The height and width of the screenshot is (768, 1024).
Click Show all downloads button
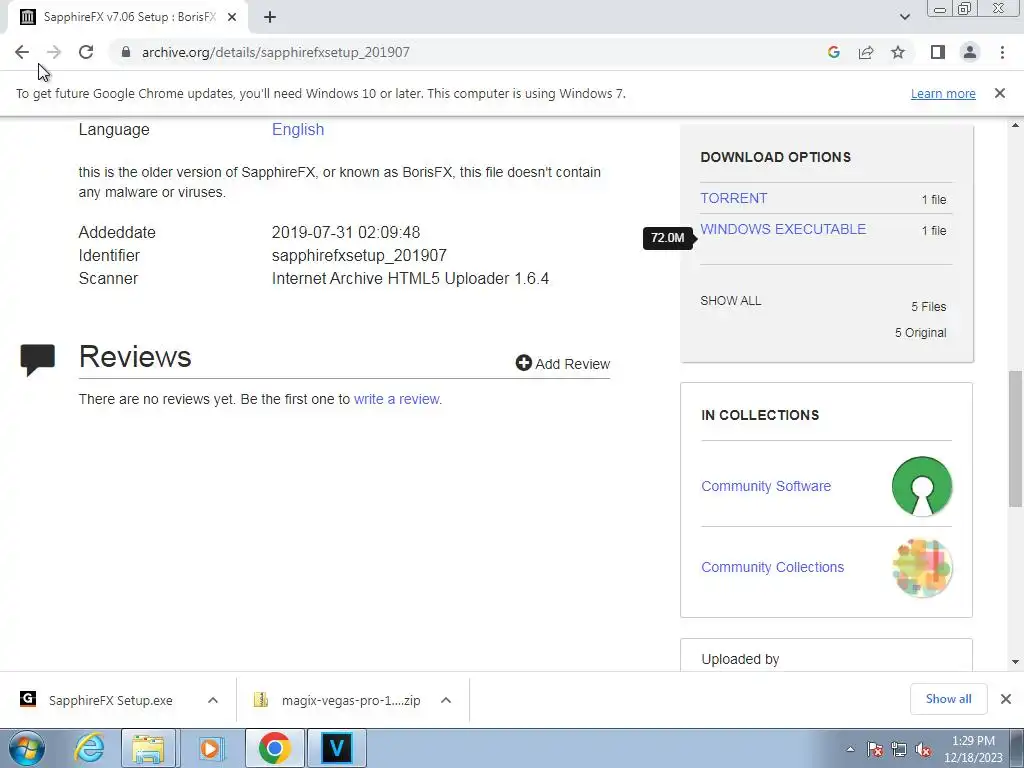coord(948,699)
